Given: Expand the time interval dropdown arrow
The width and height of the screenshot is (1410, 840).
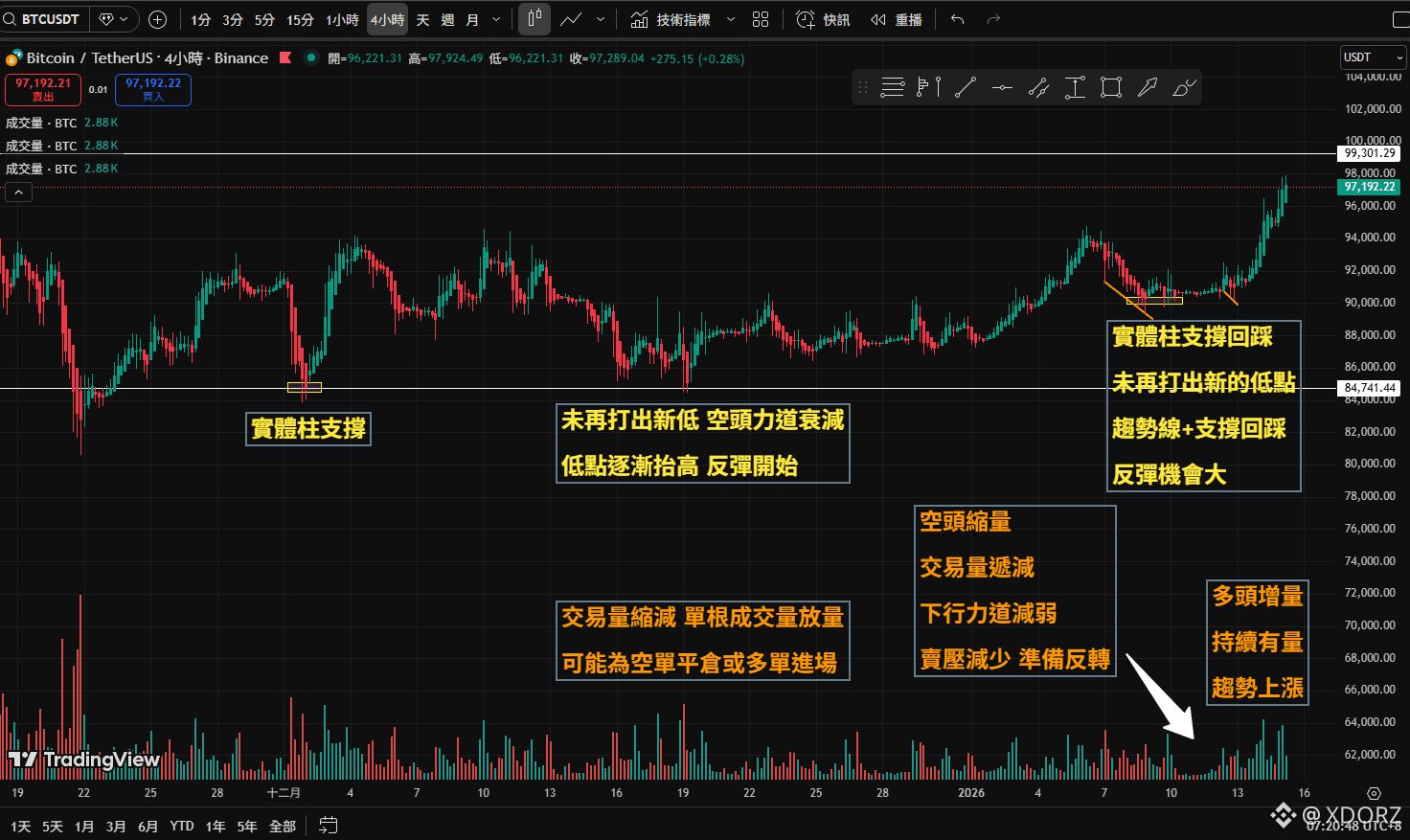Looking at the screenshot, I should click(496, 19).
